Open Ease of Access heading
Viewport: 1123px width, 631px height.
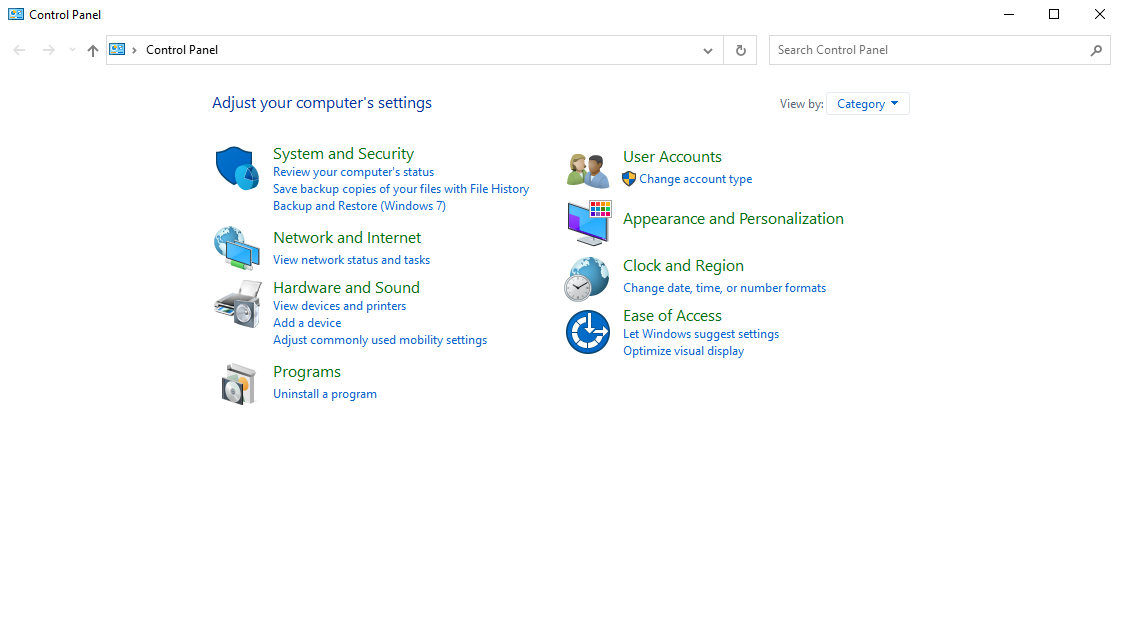672,315
